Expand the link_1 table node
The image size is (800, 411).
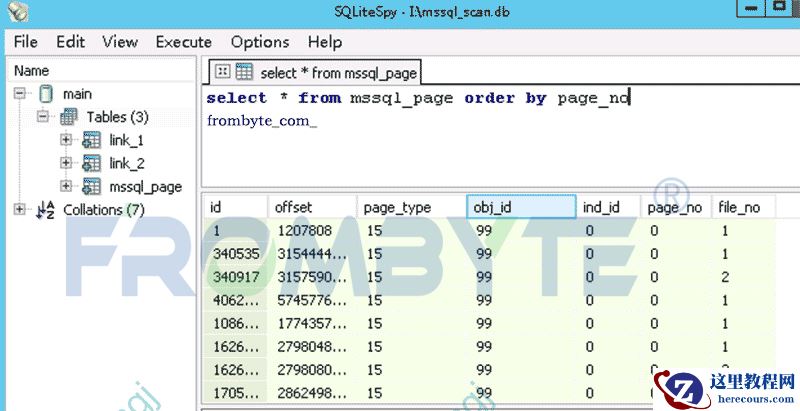(66, 140)
